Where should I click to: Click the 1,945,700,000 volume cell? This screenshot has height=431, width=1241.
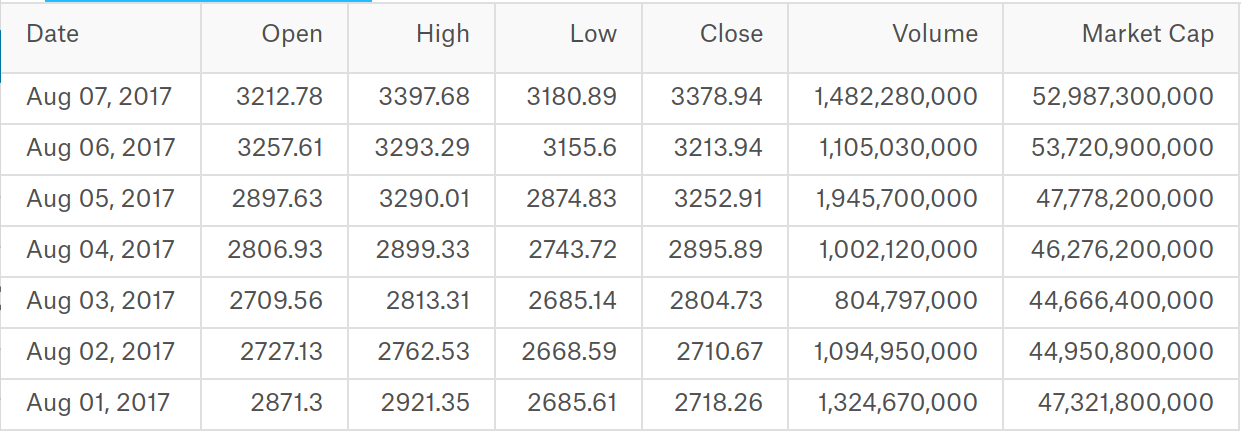[x=895, y=199]
